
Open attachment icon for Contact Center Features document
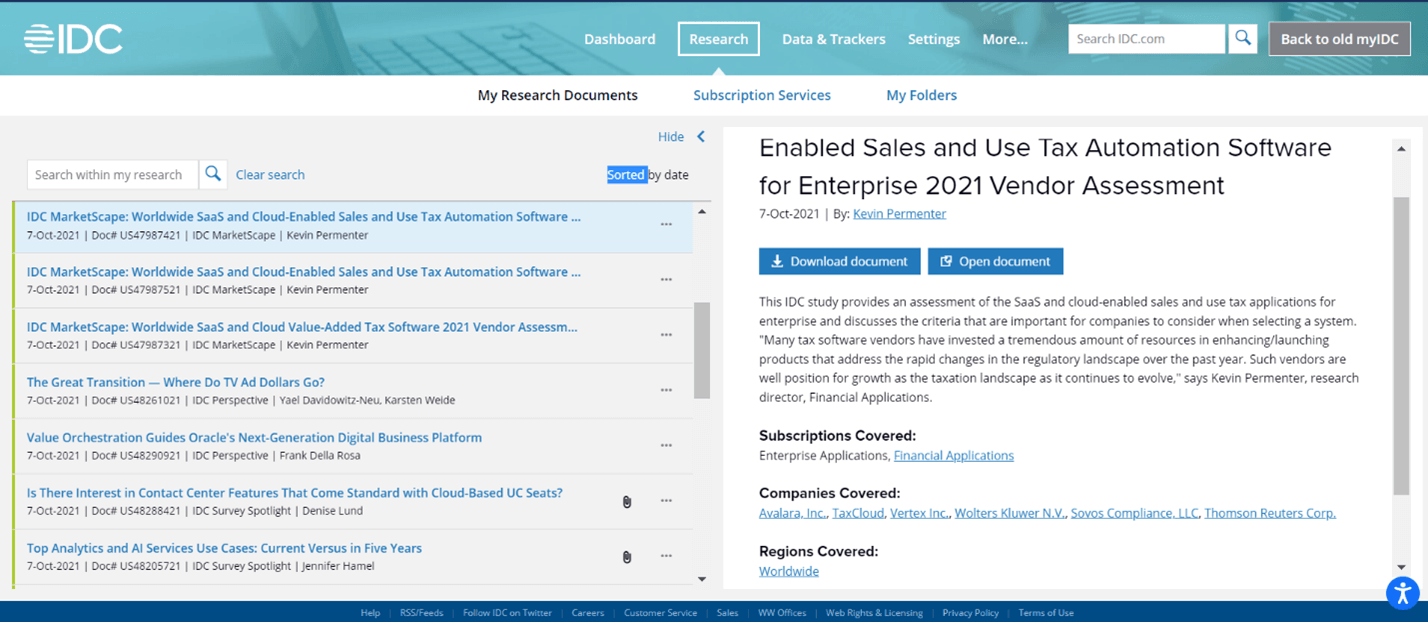click(627, 501)
